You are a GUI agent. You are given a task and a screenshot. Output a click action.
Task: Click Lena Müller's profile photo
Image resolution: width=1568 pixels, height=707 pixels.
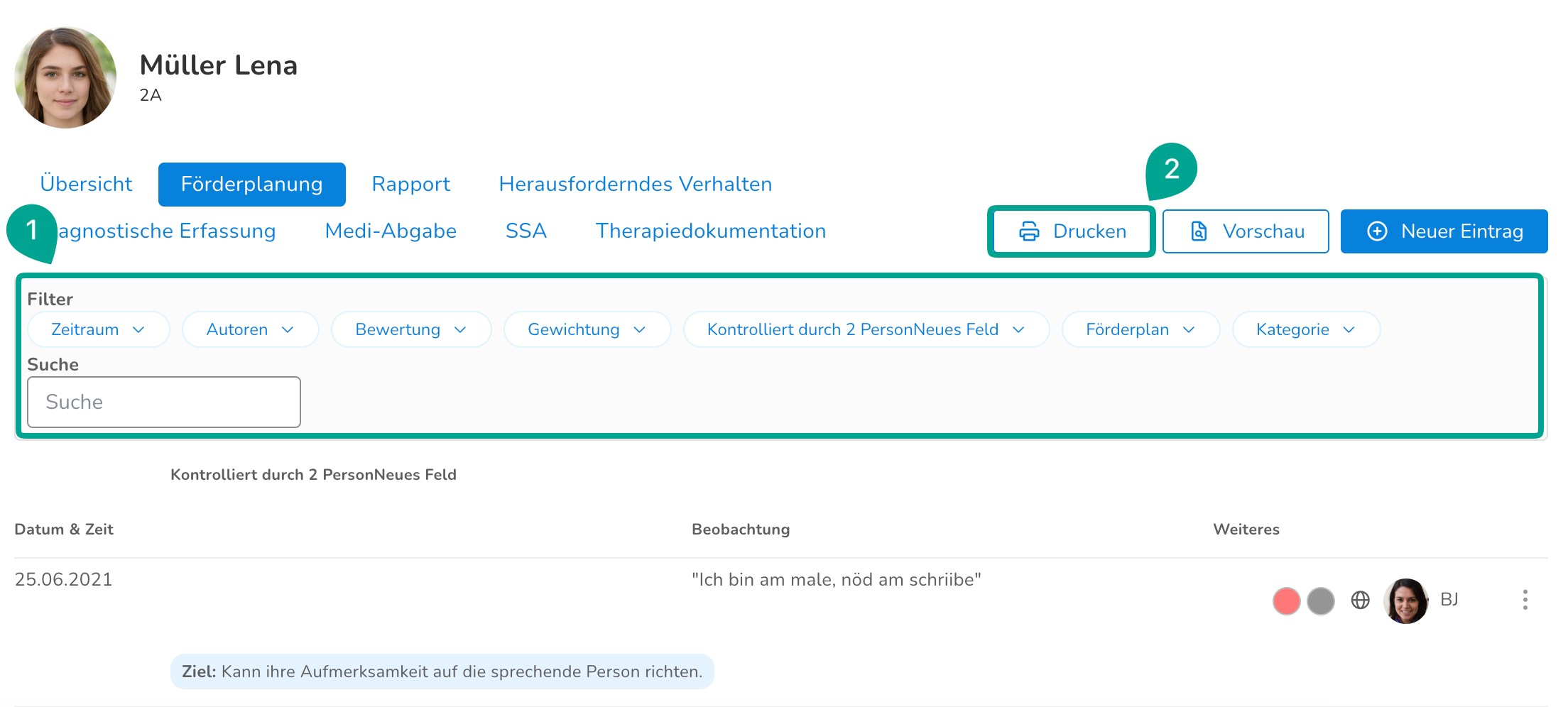click(x=65, y=77)
